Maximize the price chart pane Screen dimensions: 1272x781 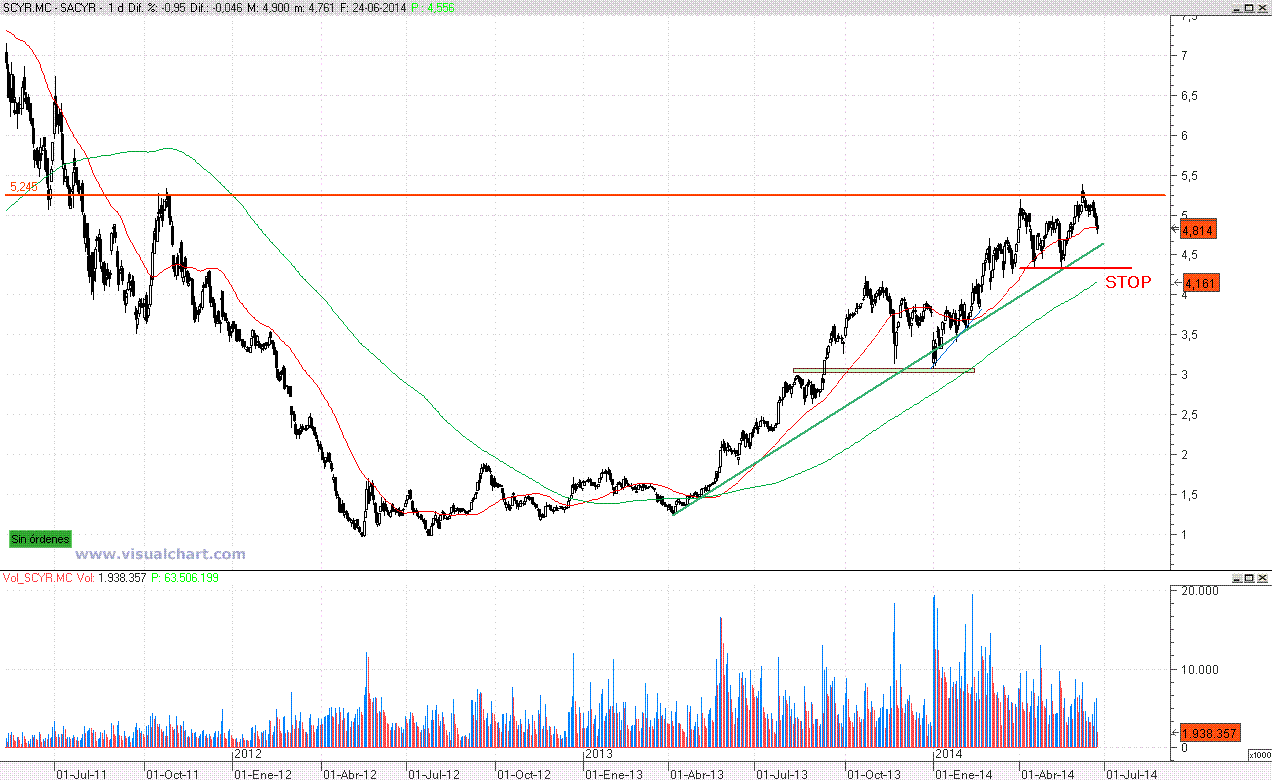pyautogui.click(x=1248, y=8)
